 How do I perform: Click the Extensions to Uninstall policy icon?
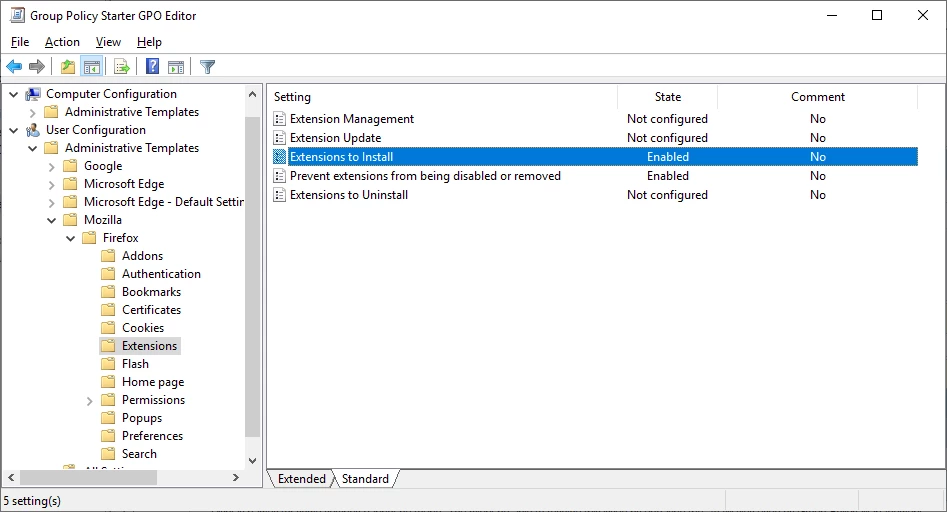[280, 195]
